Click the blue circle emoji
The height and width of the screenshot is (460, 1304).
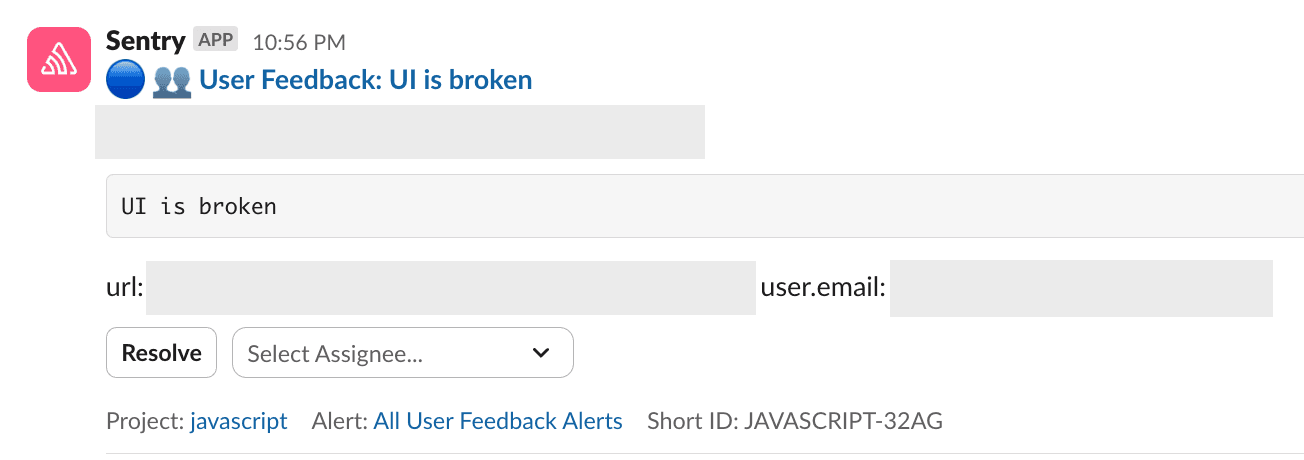(126, 80)
